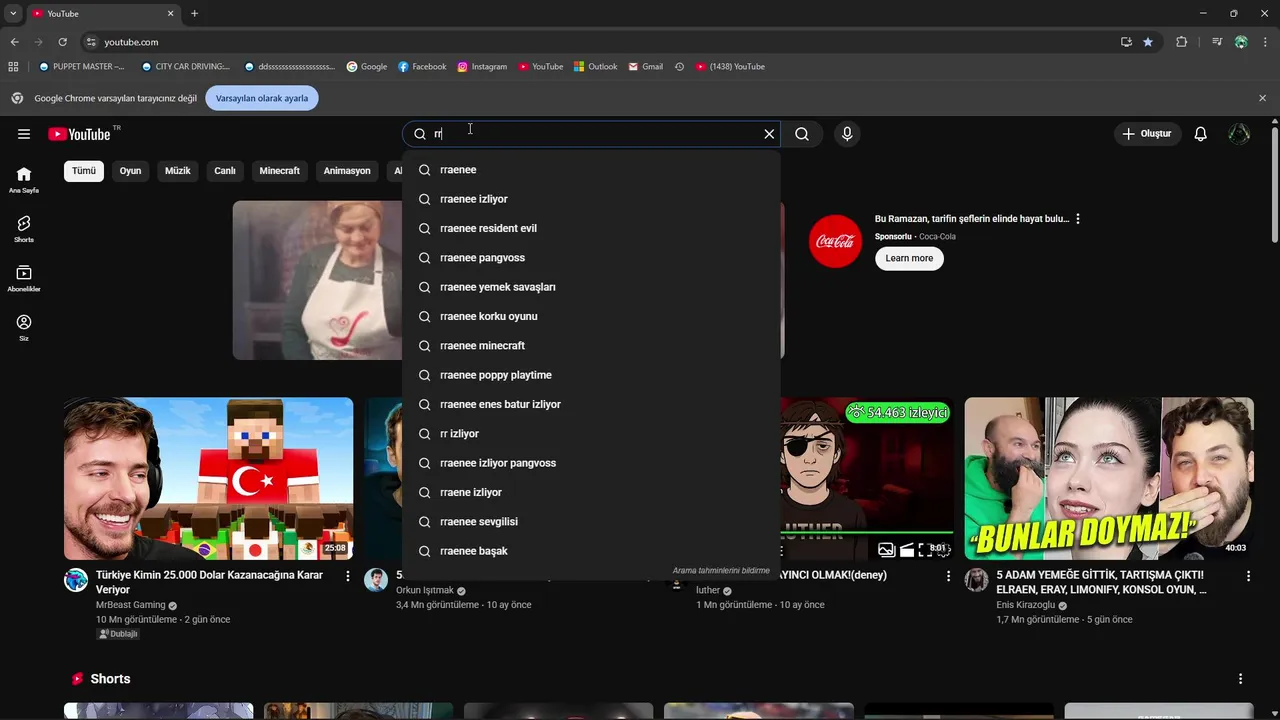Open a new browser tab

pos(194,14)
